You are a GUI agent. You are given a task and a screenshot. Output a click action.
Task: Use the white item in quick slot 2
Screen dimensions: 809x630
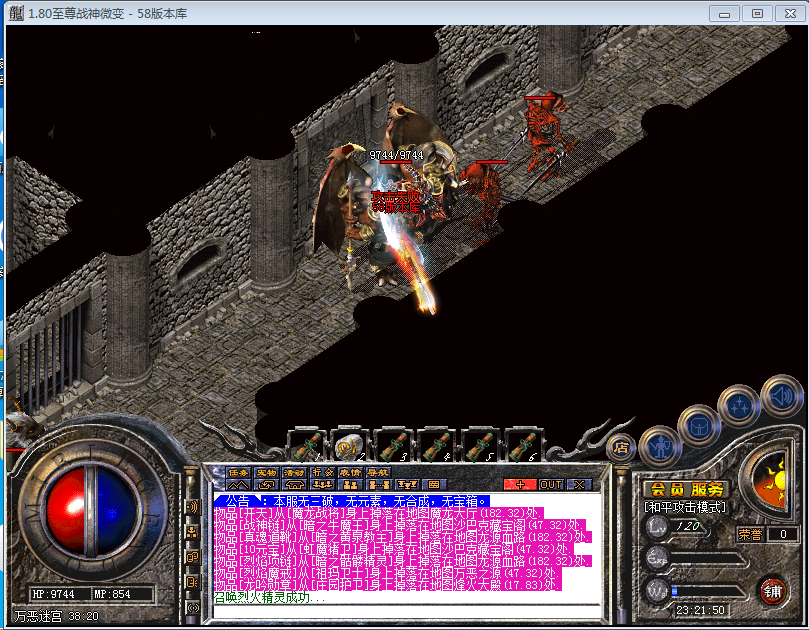pos(350,446)
